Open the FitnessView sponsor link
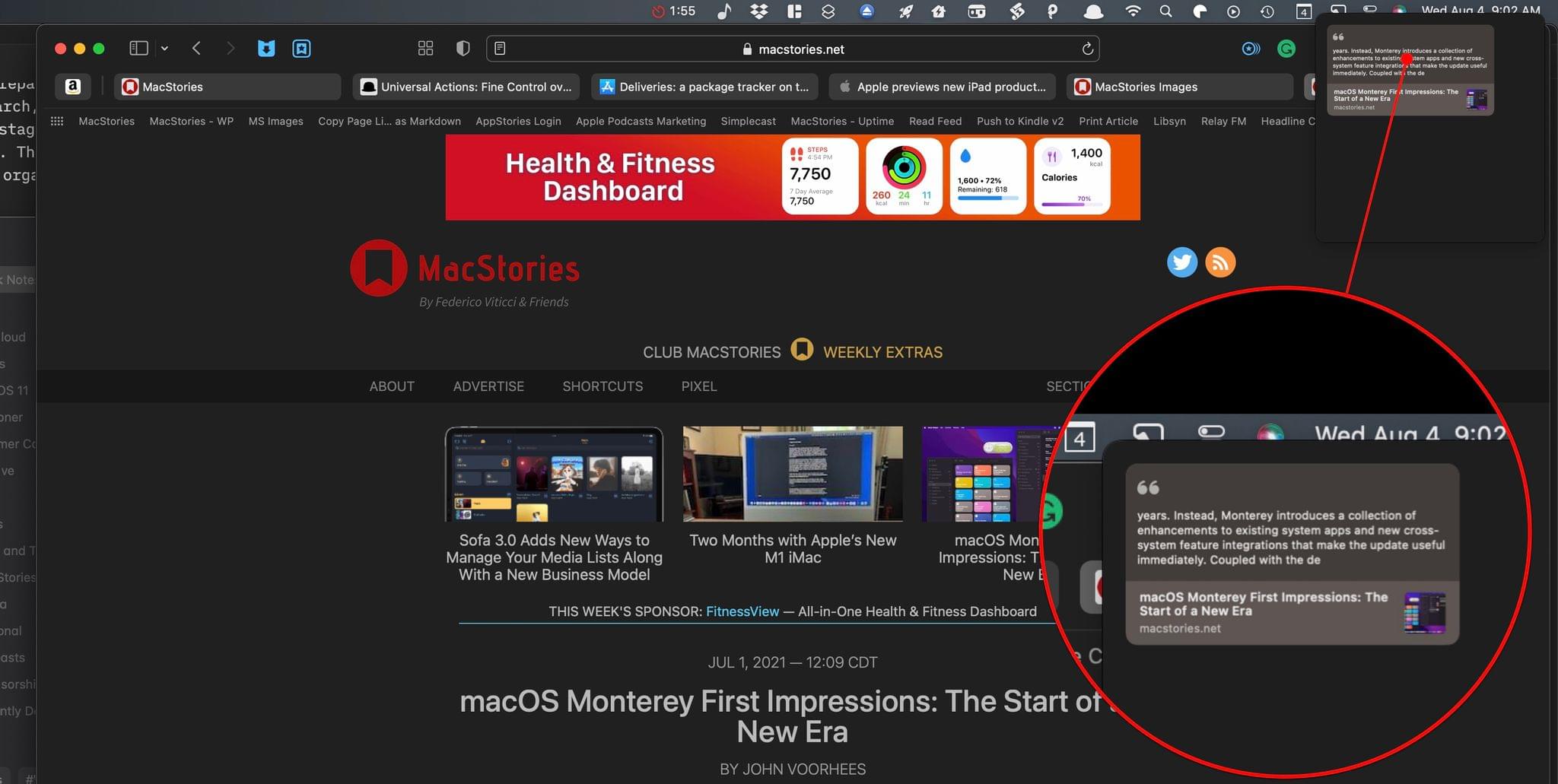The image size is (1558, 784). coord(742,611)
